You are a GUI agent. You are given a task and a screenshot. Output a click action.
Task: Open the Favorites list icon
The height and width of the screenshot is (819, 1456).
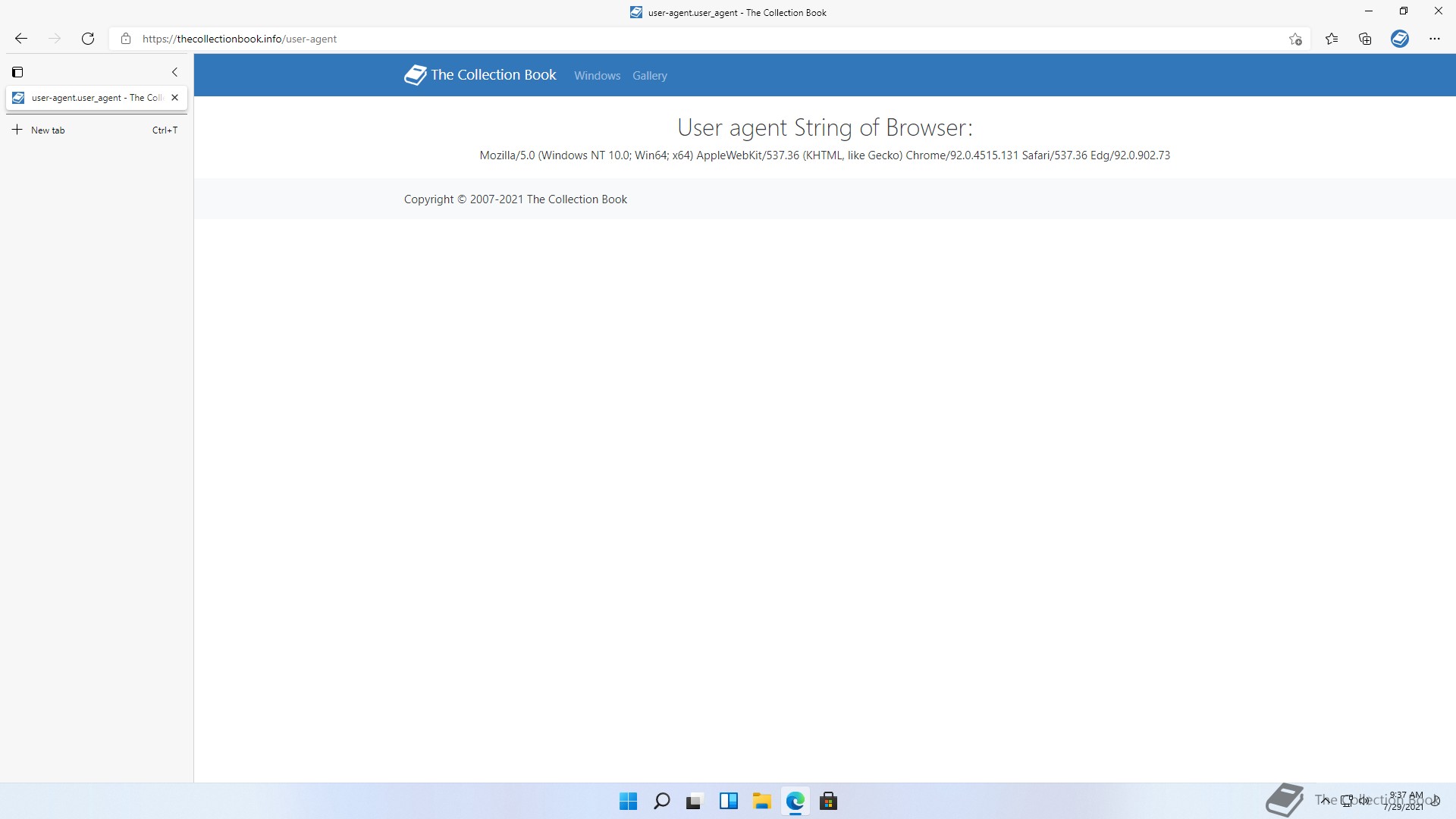(1332, 39)
